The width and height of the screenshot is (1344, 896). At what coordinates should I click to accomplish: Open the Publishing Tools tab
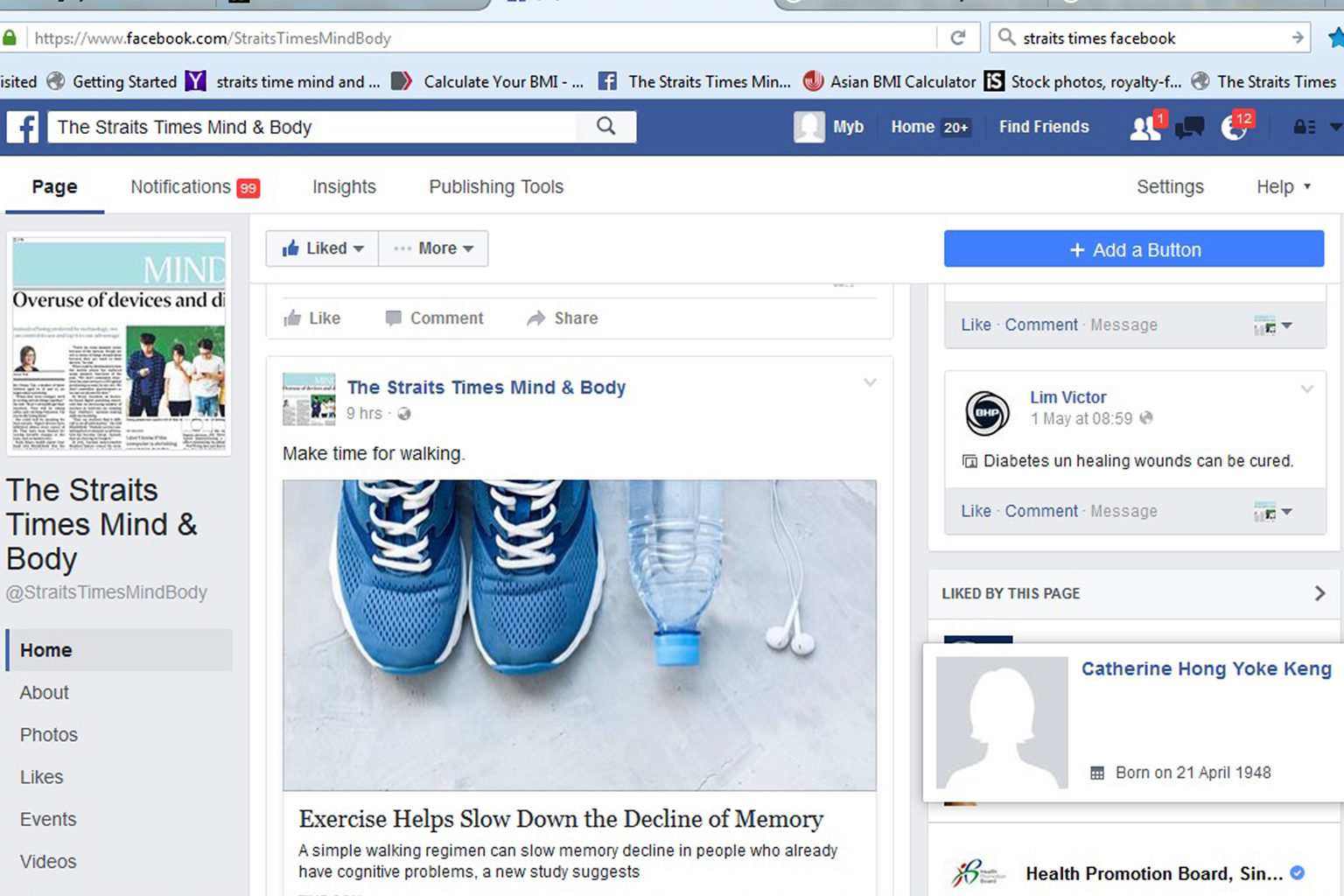coord(496,186)
